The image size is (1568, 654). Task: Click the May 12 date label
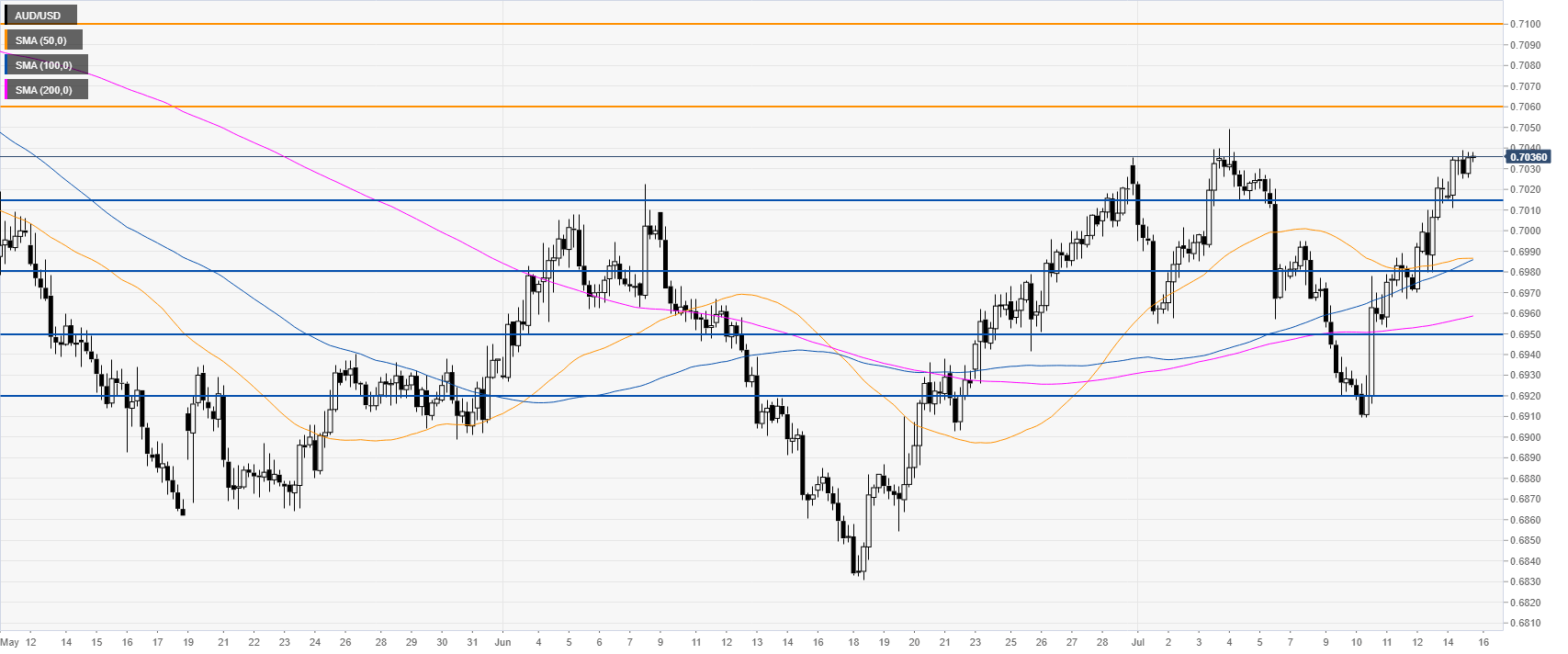[x=18, y=642]
